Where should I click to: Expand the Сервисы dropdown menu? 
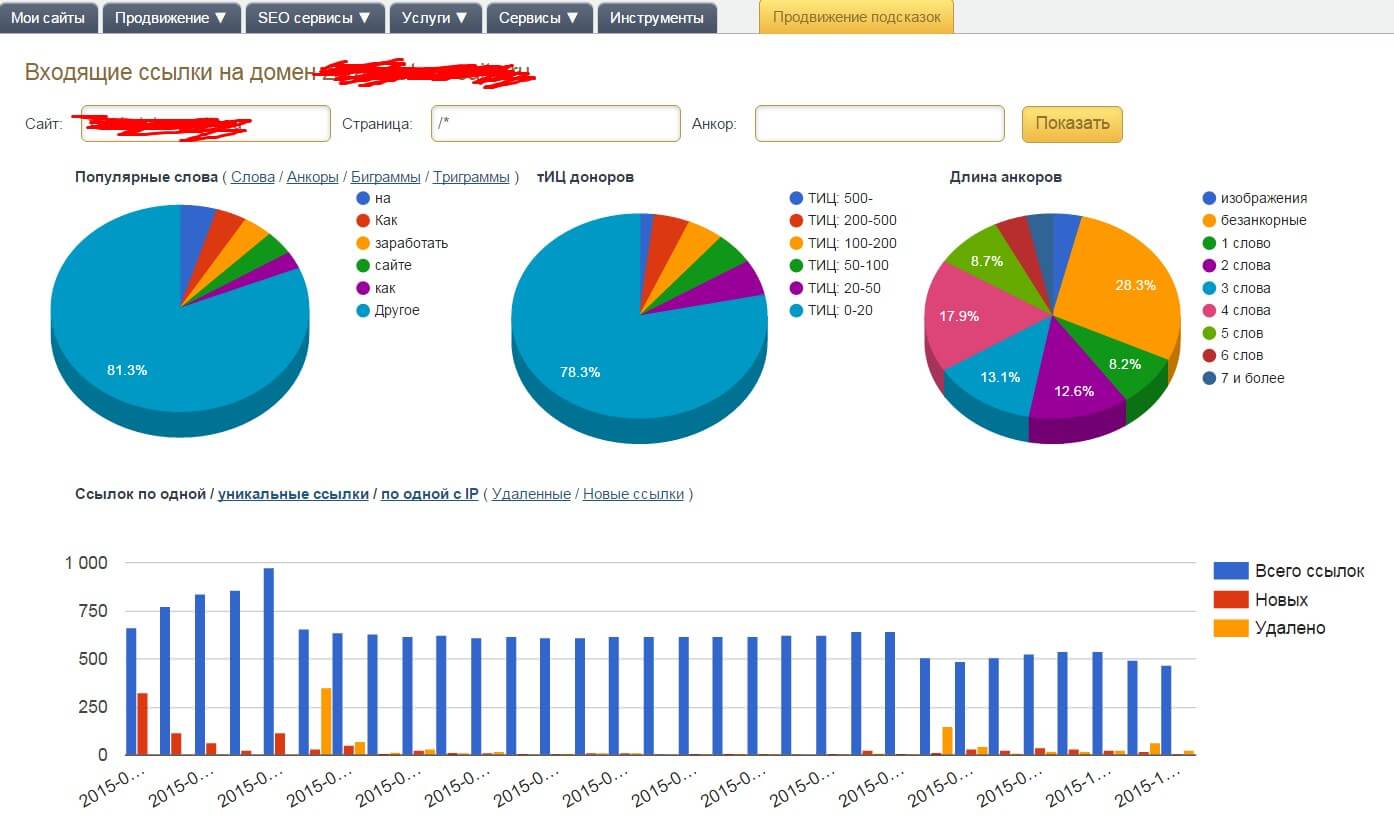[x=539, y=17]
